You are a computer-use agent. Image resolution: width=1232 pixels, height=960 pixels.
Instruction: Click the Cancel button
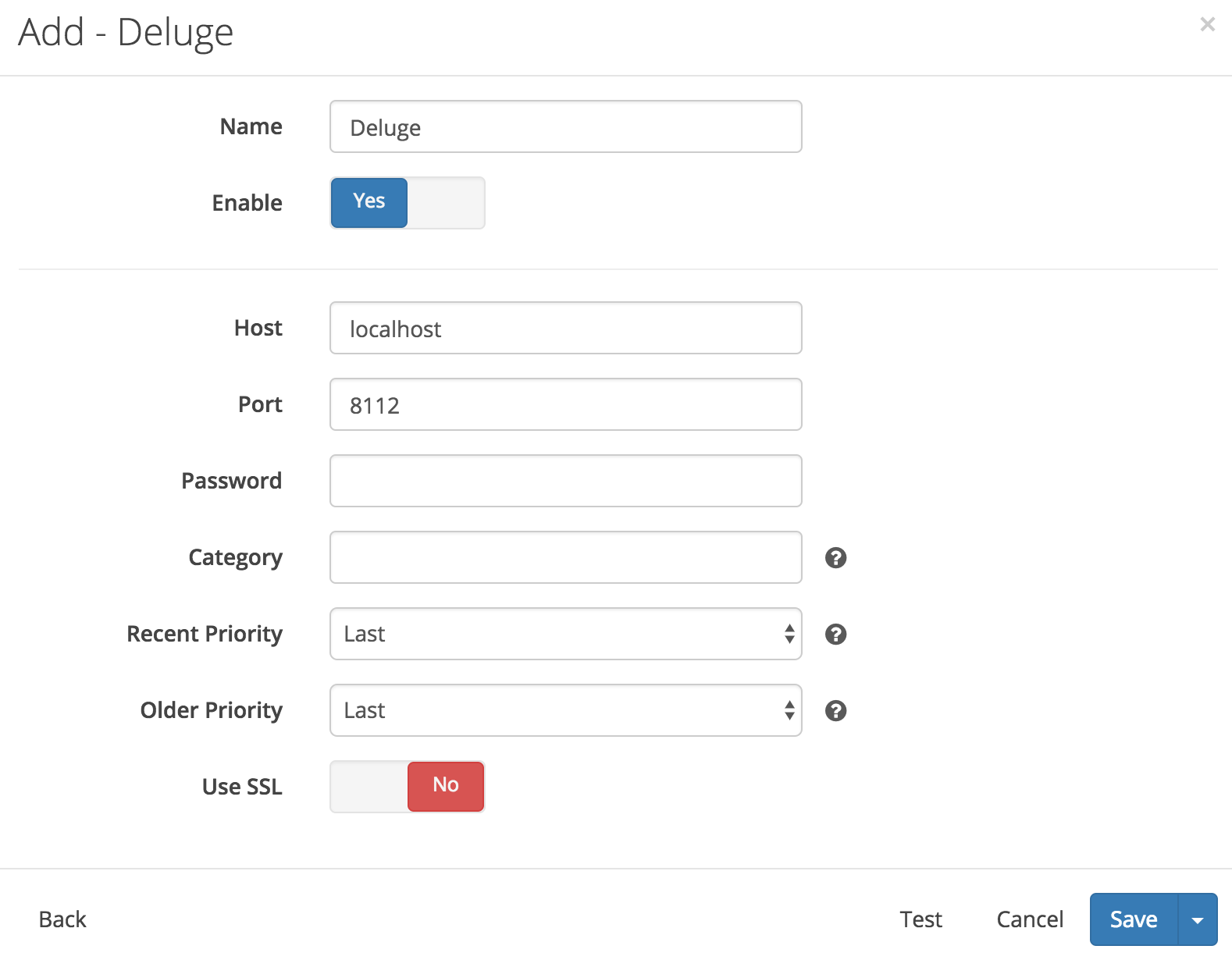point(1030,919)
